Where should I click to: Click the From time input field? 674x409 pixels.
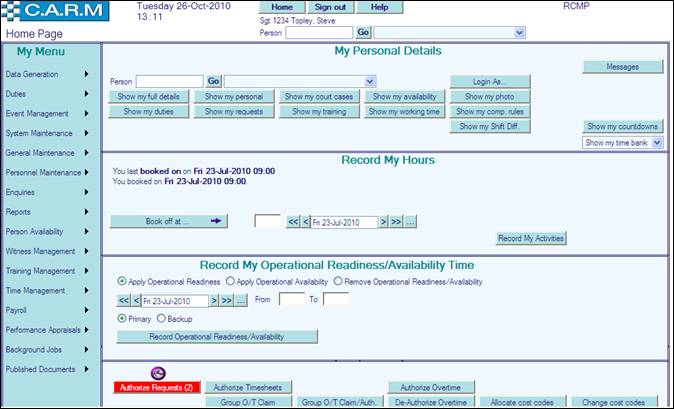(291, 299)
